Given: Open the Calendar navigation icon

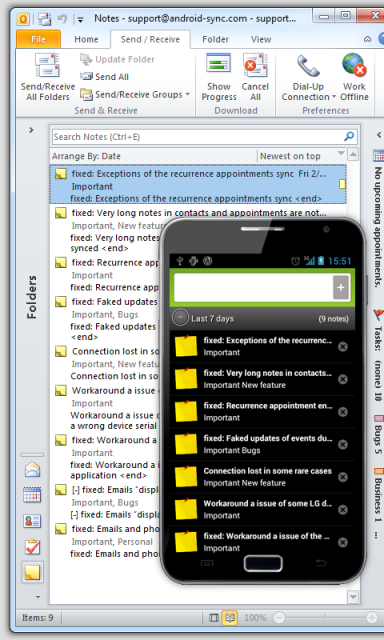Looking at the screenshot, I should point(32,495).
